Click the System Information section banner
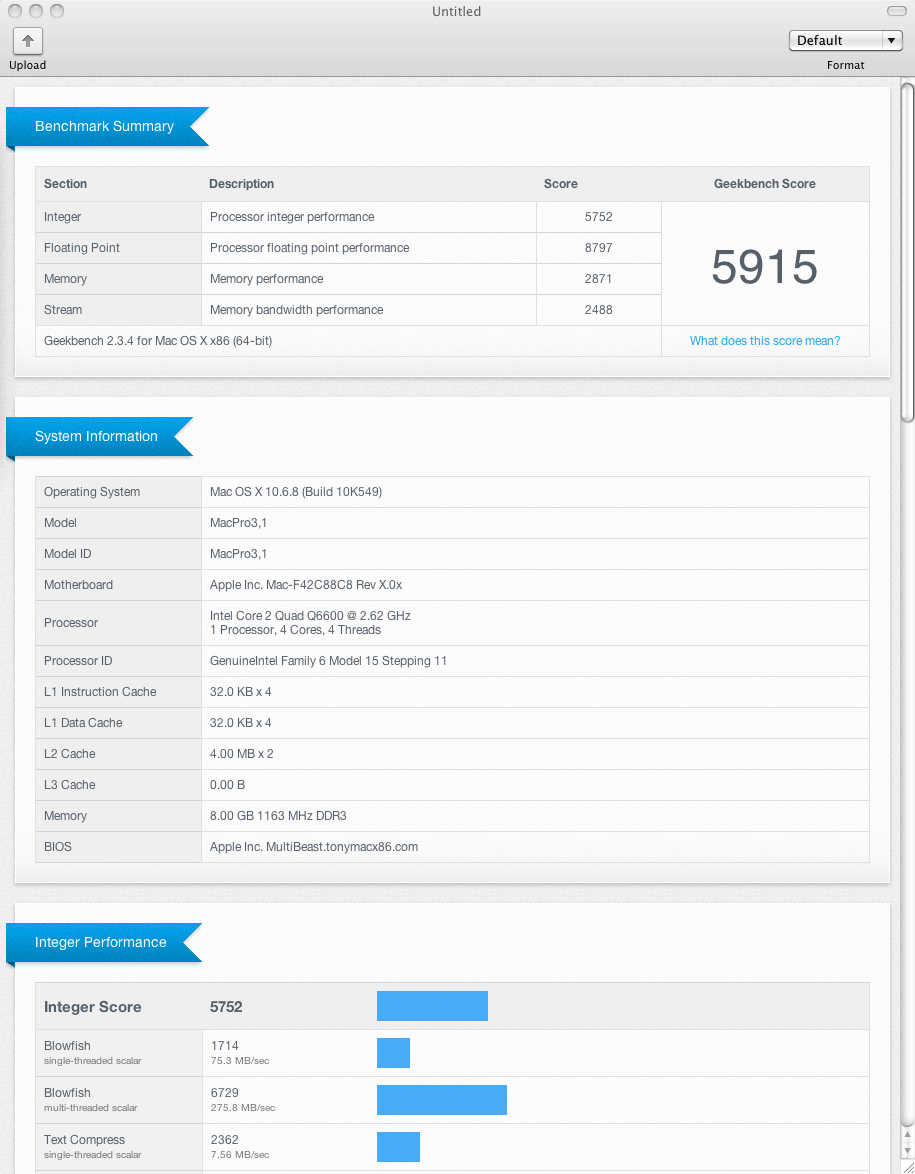Screen dimensions: 915x1174 coord(97,437)
